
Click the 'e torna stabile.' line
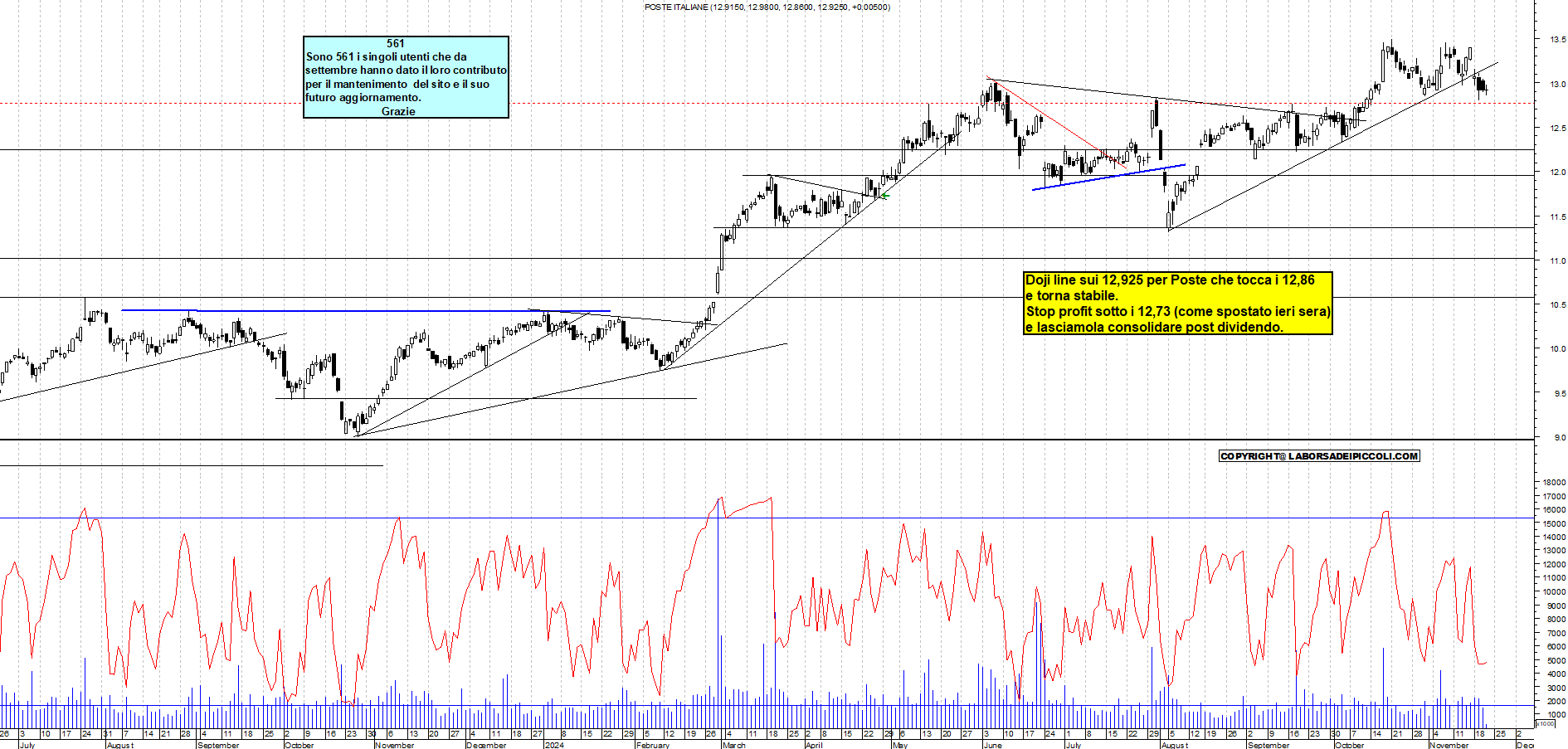click(x=1072, y=295)
